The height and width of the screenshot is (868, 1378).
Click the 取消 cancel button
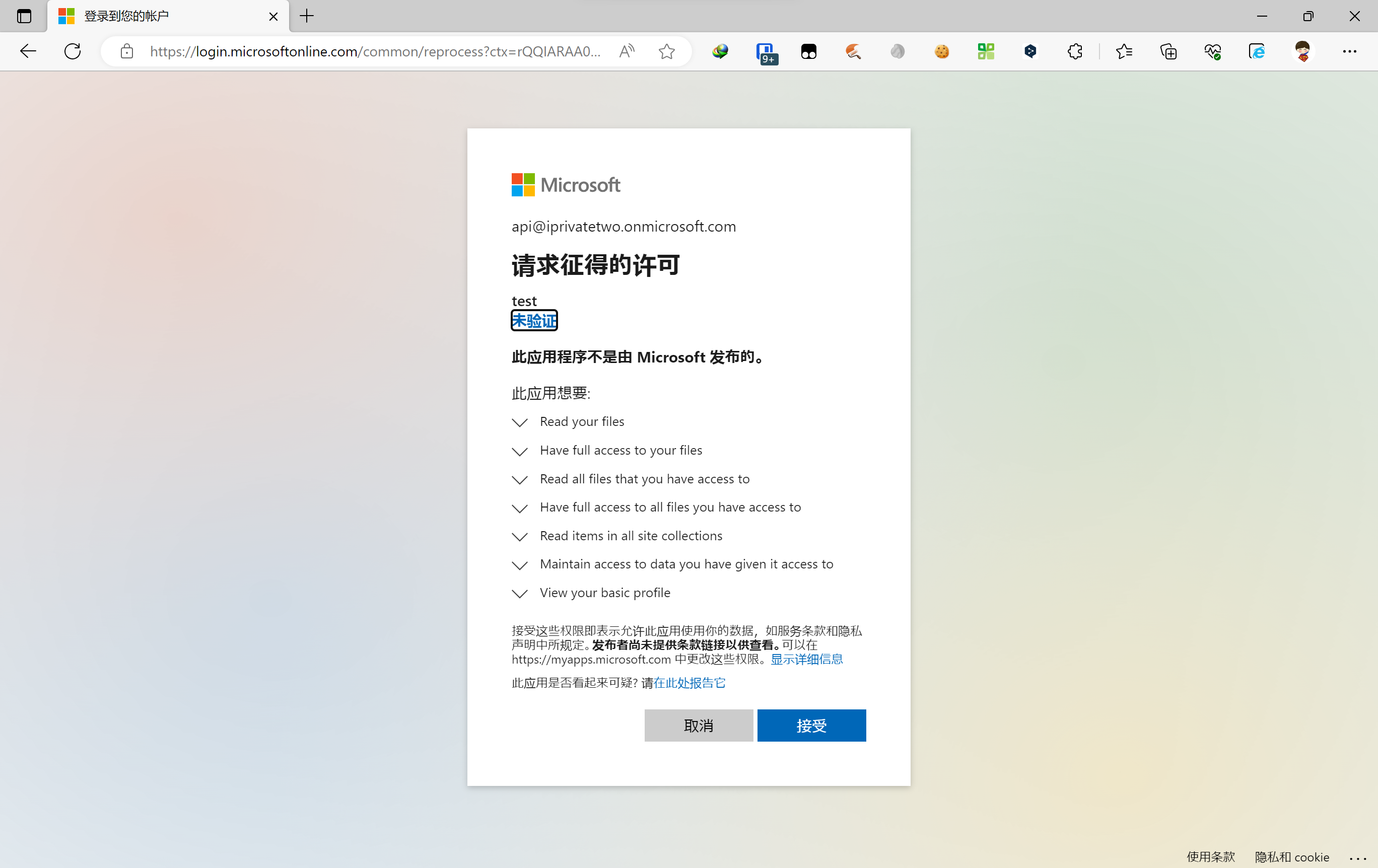tap(699, 726)
